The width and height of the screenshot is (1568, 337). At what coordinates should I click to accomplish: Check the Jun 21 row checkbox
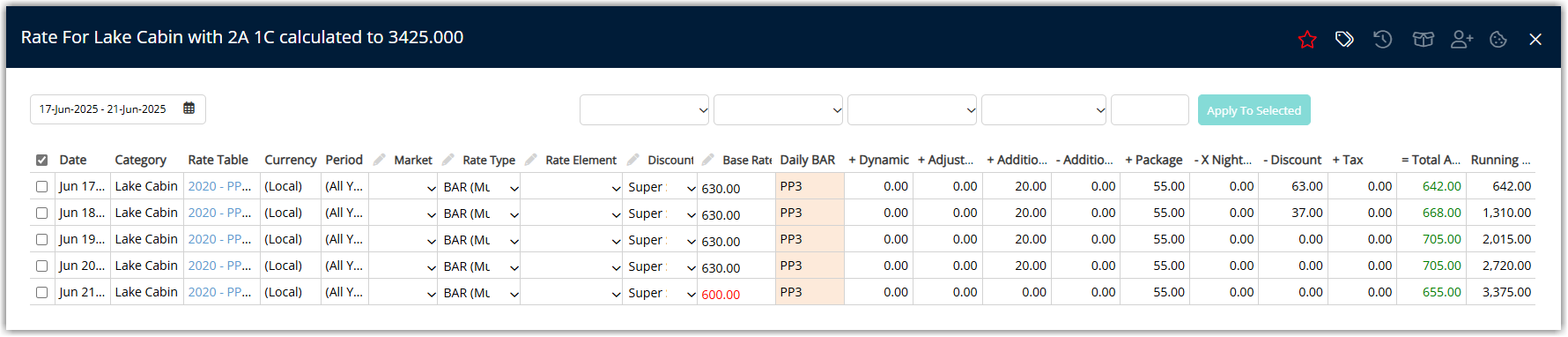(41, 292)
